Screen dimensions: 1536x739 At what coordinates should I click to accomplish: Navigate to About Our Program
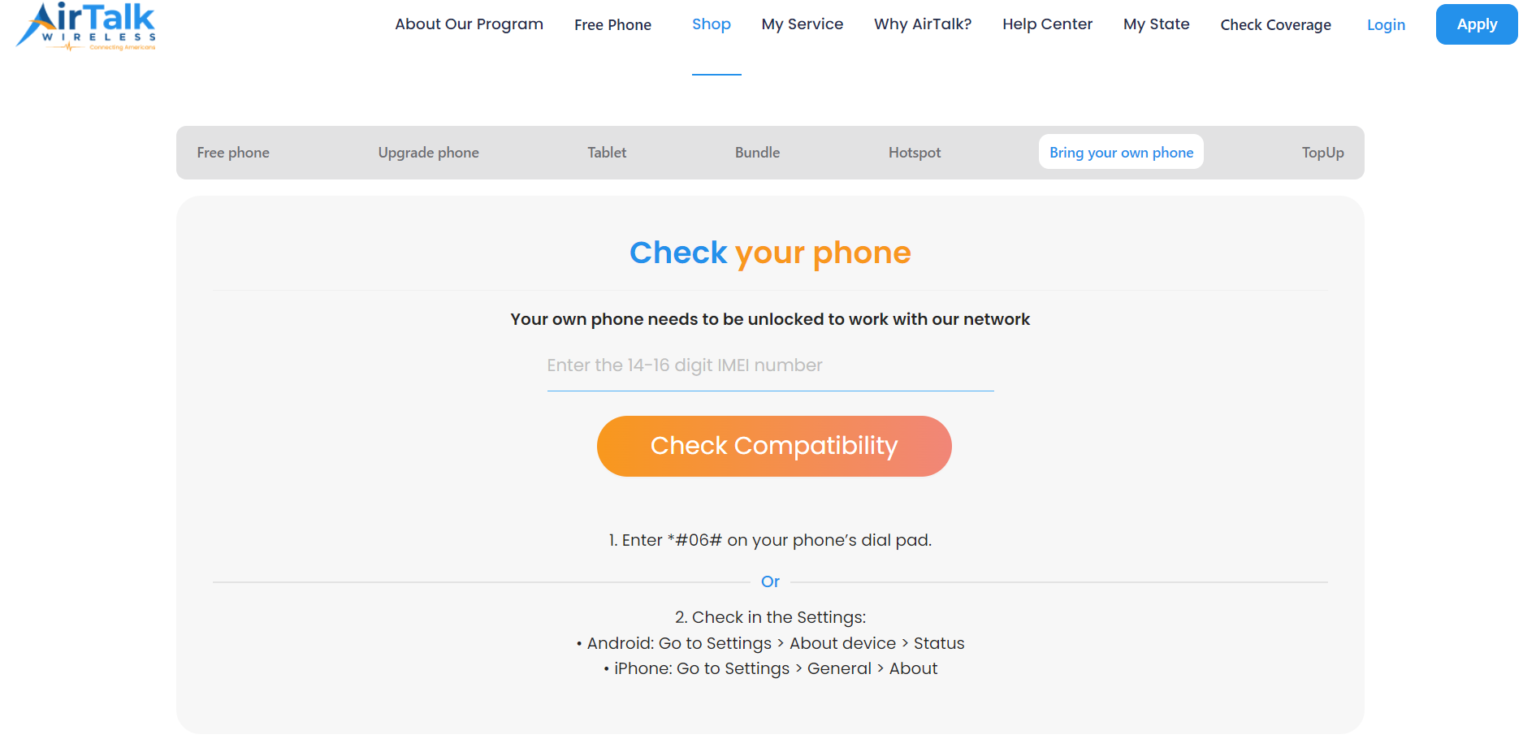pos(469,24)
